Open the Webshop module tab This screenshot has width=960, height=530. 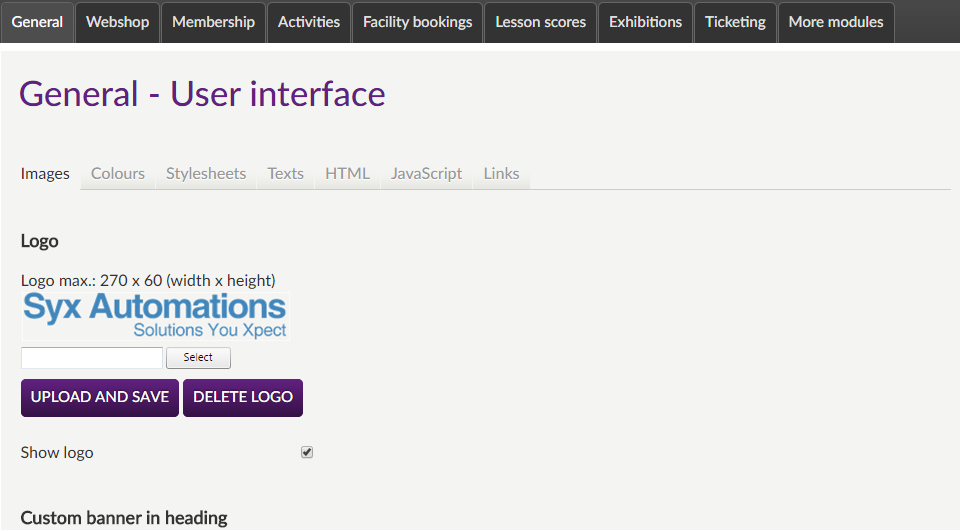click(117, 22)
